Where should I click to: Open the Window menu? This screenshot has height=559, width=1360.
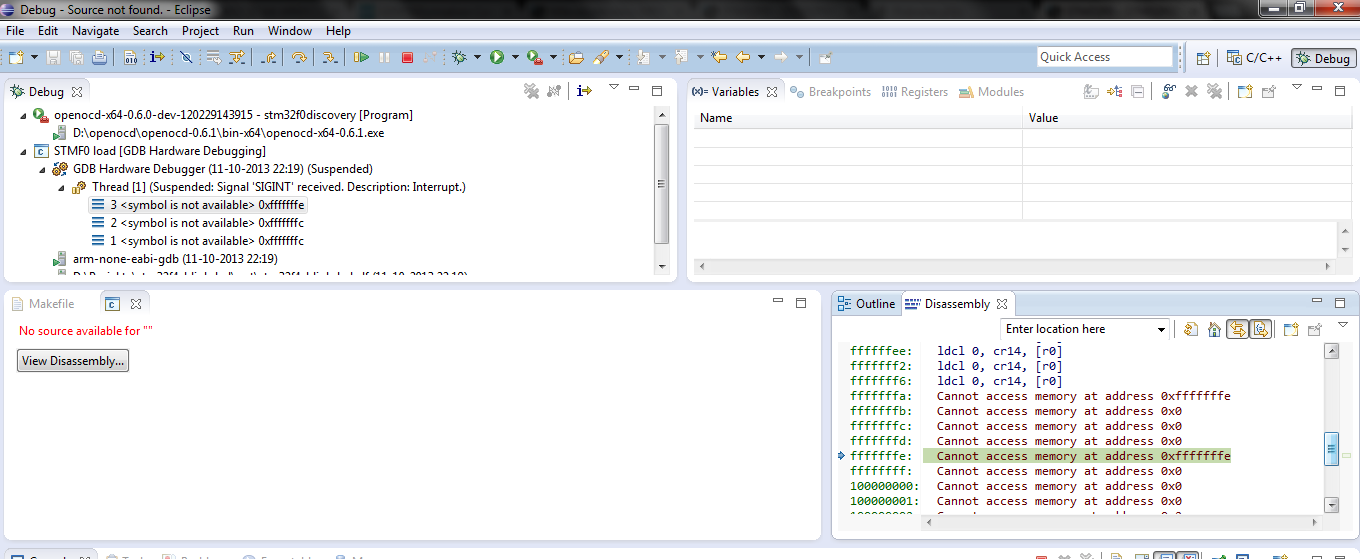tap(290, 31)
